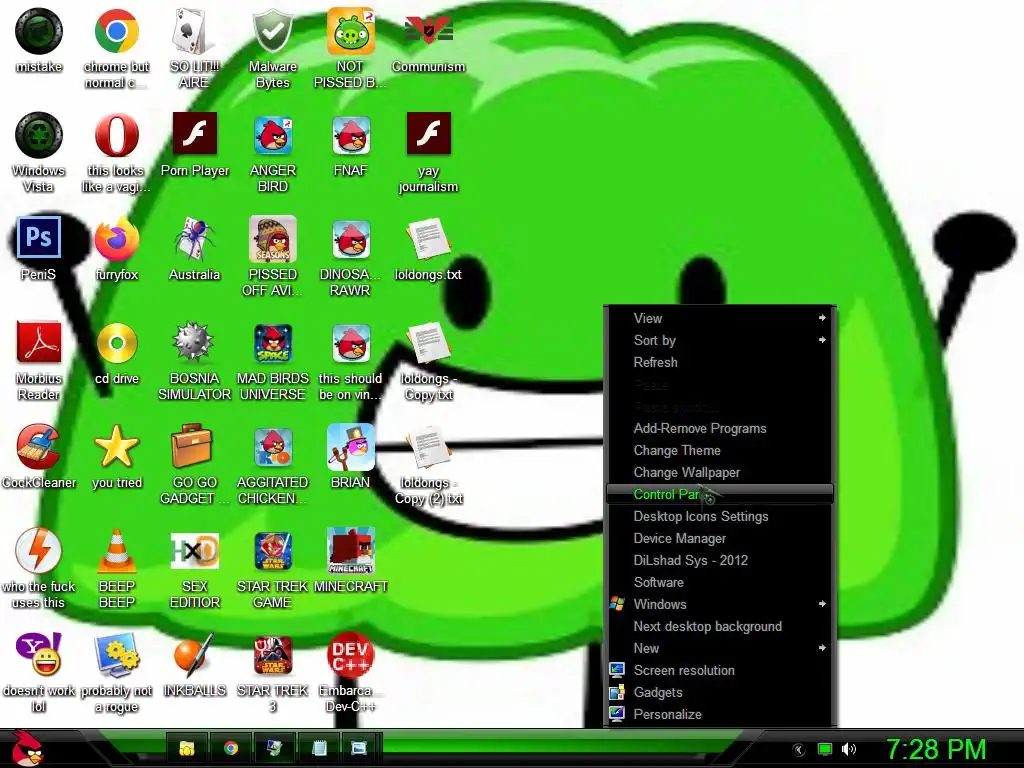Choose Personalize from the context menu

pyautogui.click(x=720, y=714)
